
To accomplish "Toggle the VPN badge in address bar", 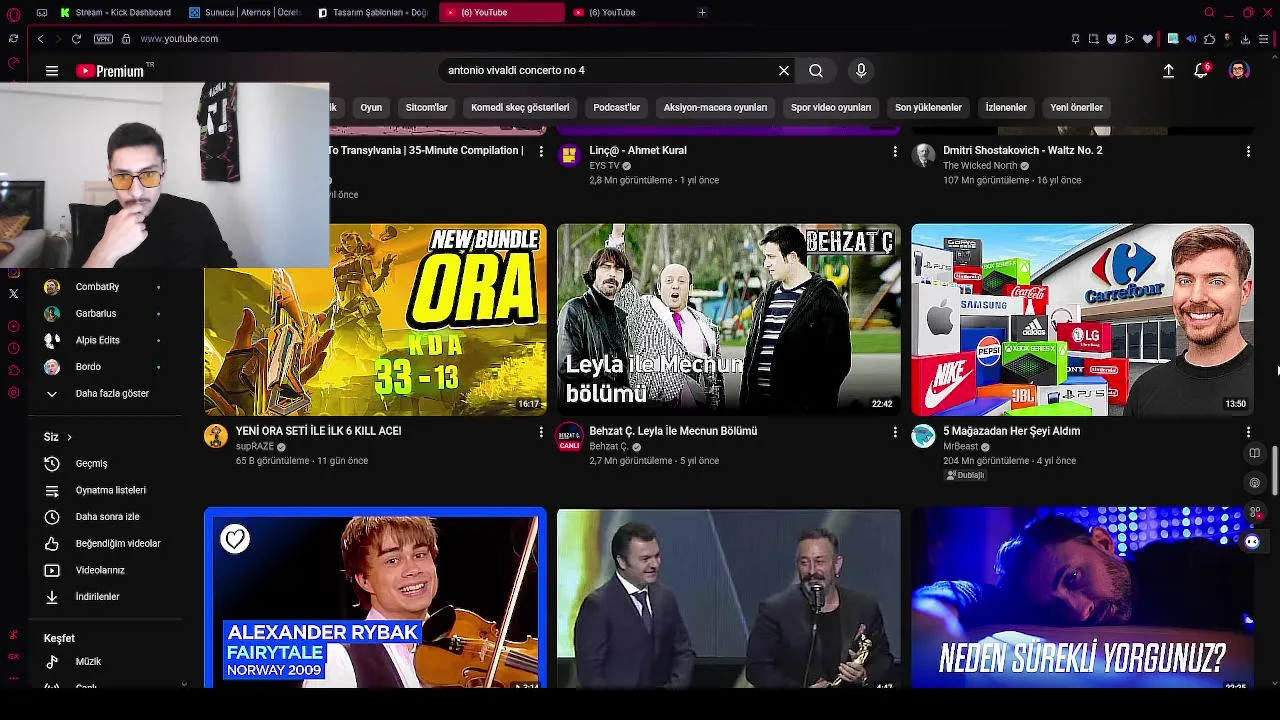I will (x=103, y=39).
